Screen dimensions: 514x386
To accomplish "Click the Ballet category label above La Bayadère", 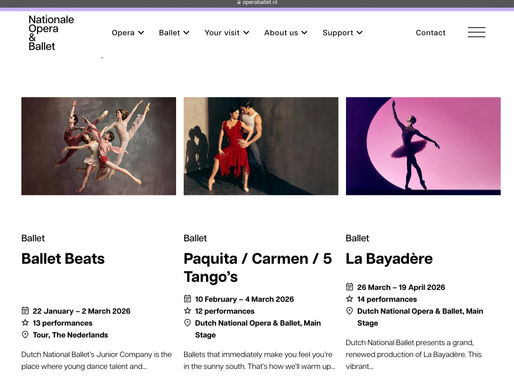I will [x=357, y=238].
